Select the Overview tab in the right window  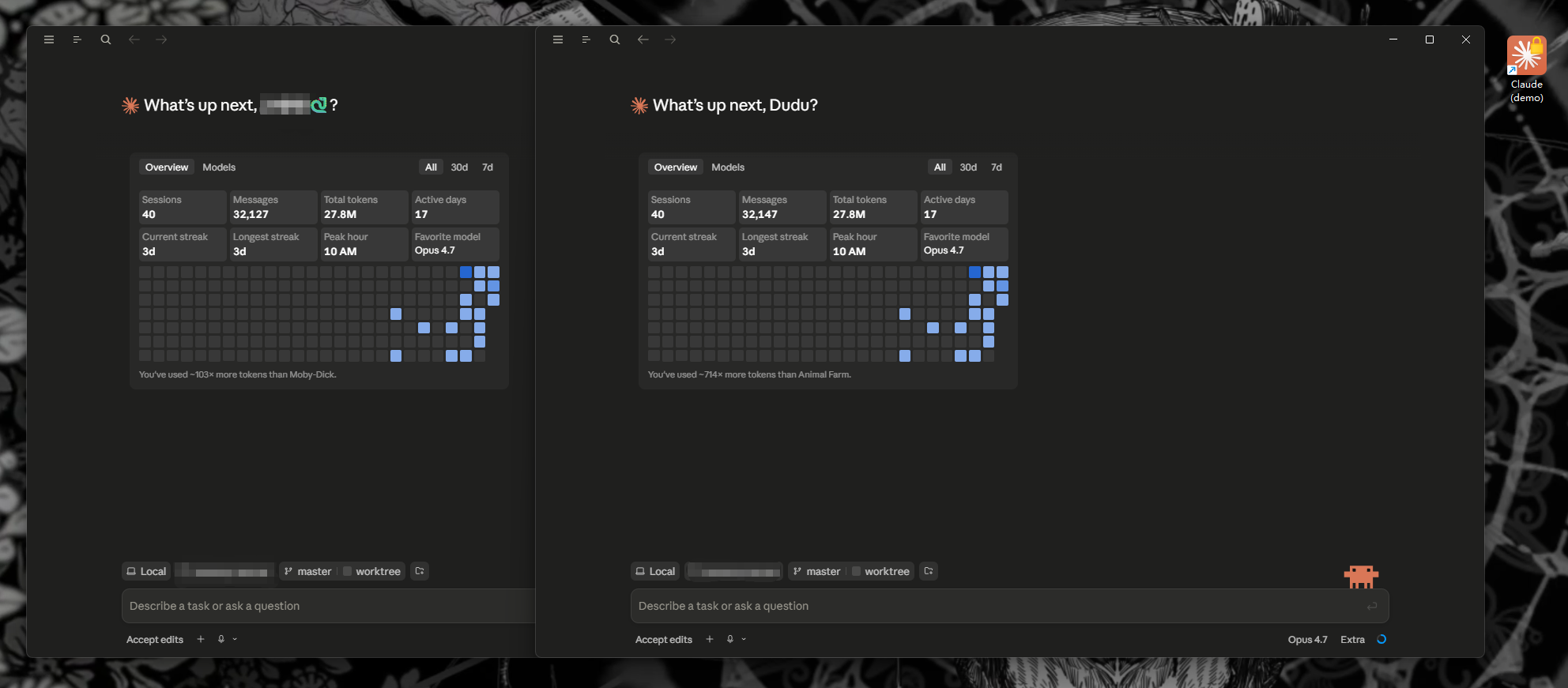pyautogui.click(x=676, y=167)
